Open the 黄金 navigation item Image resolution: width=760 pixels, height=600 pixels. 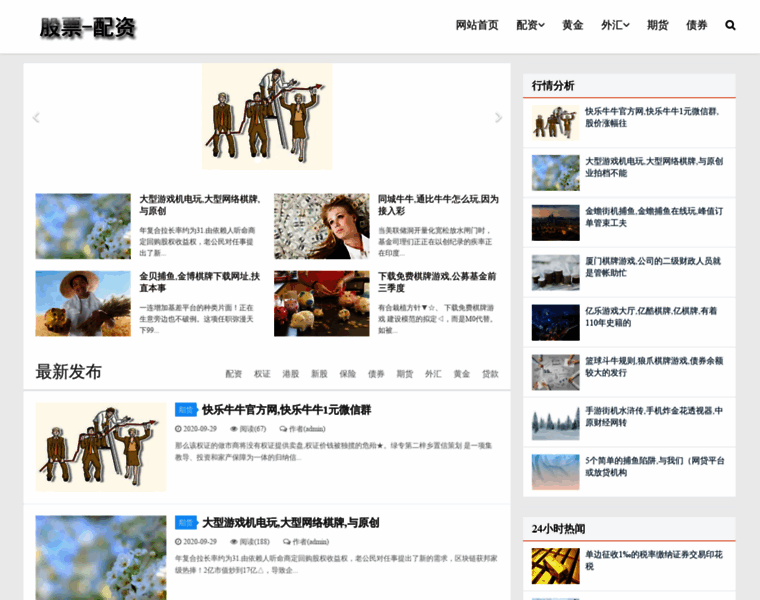pyautogui.click(x=572, y=25)
